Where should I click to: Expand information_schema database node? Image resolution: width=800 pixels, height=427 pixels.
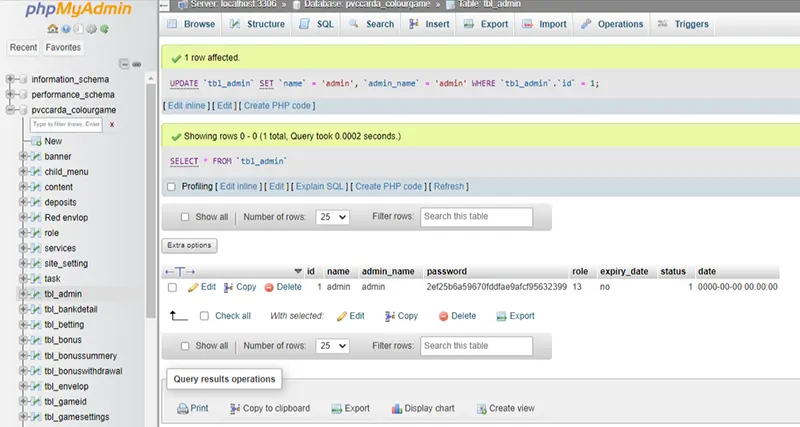tap(10, 79)
